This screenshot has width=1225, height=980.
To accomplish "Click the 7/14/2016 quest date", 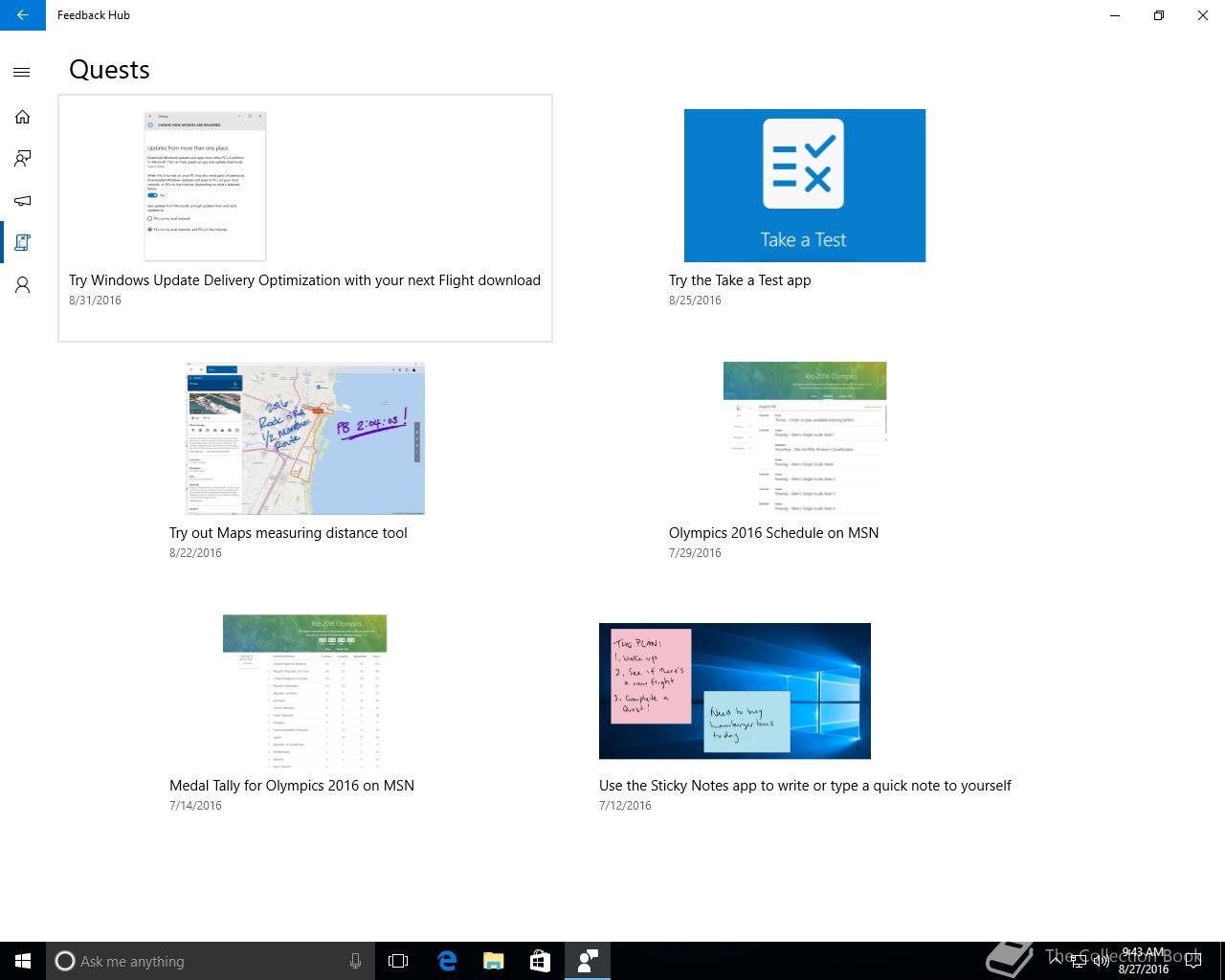I will 195,806.
